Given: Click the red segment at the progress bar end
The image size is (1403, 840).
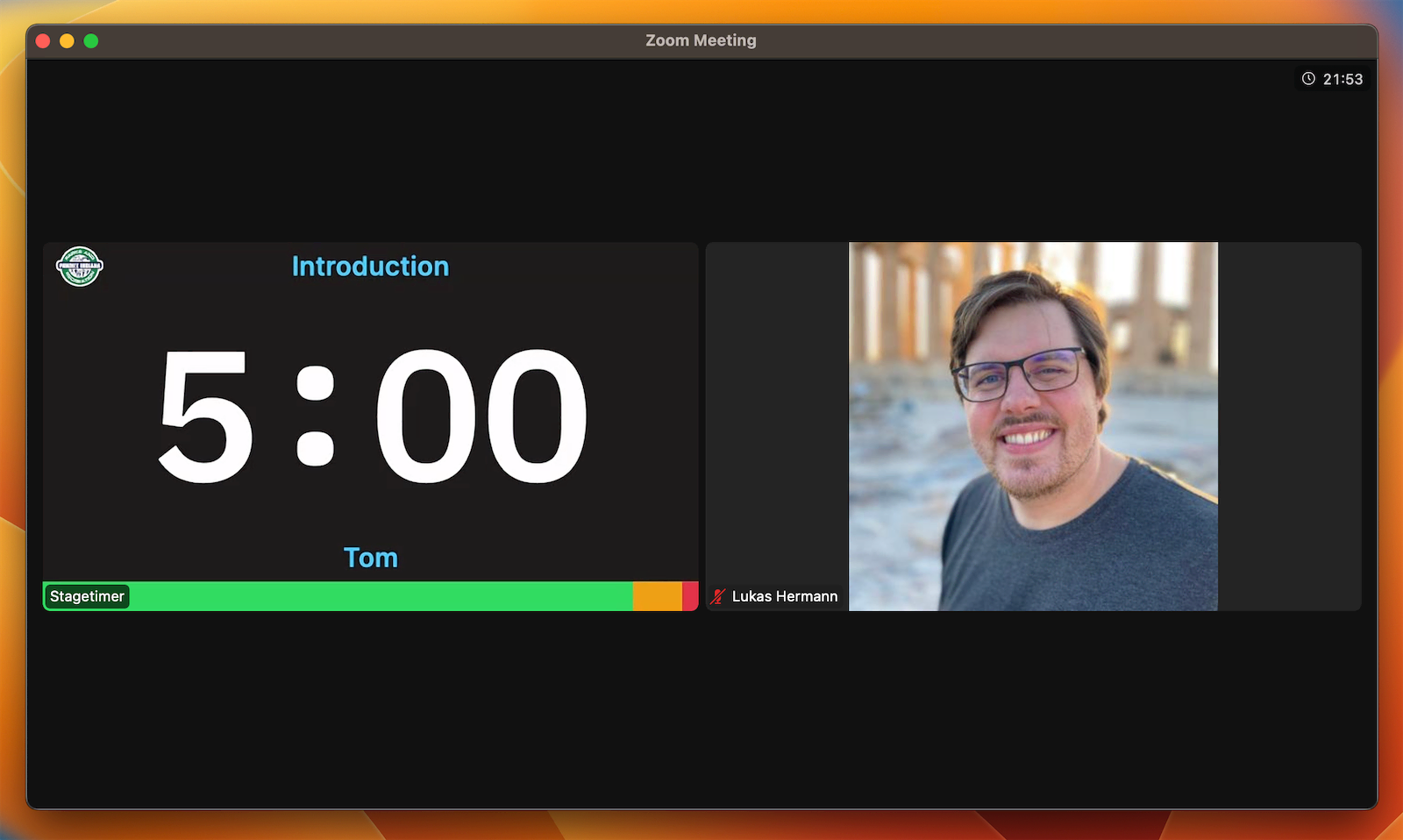Looking at the screenshot, I should coord(690,596).
